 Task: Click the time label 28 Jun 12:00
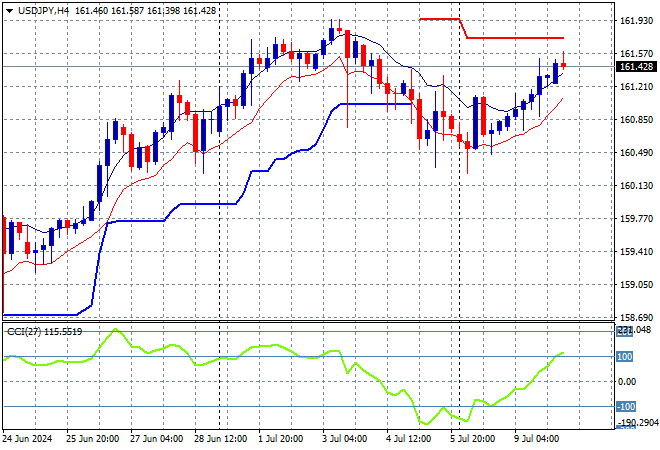click(220, 439)
